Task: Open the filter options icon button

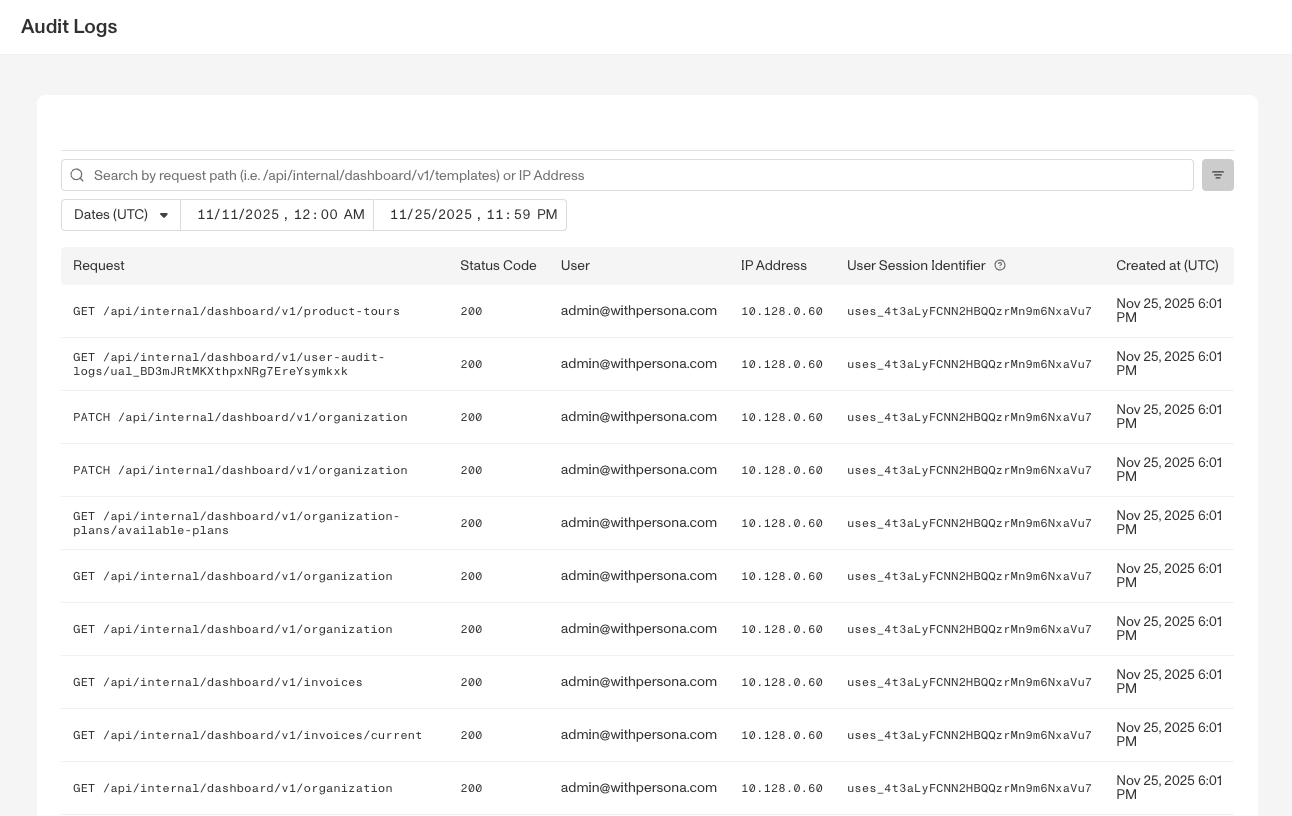Action: coord(1217,175)
